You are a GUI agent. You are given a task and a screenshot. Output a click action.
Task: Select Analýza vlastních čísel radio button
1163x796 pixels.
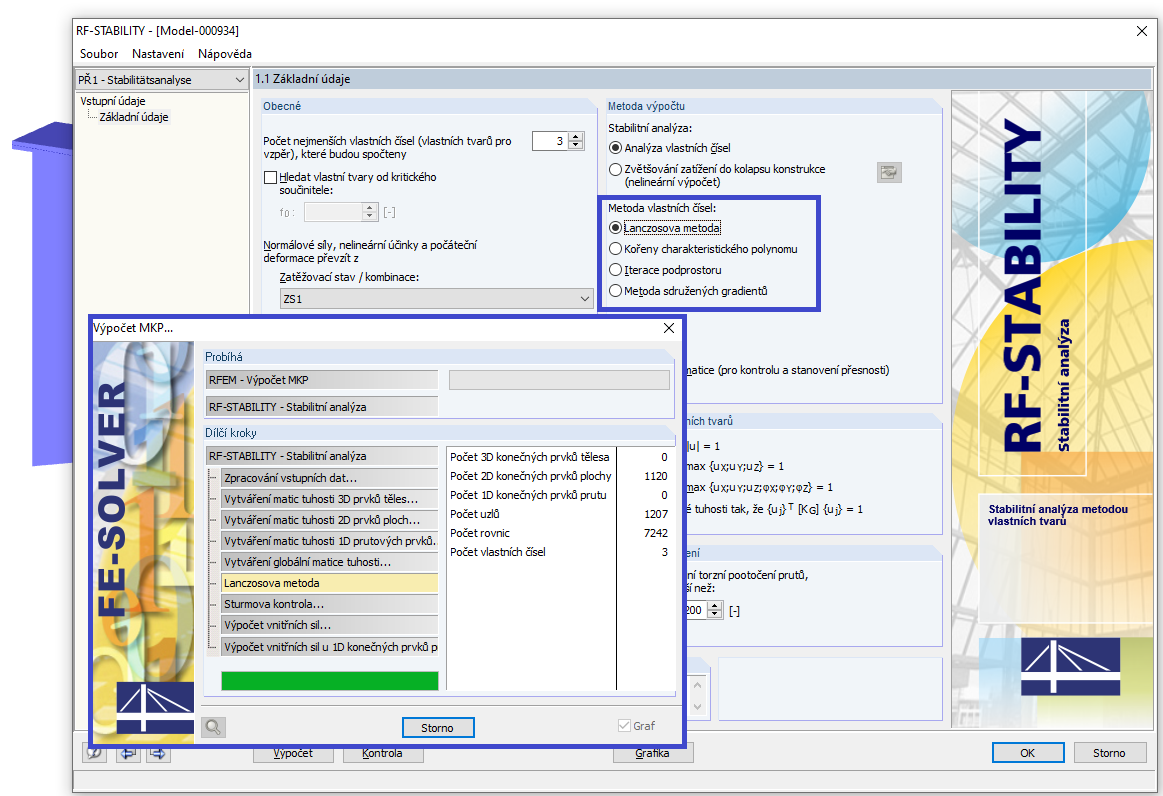click(x=615, y=148)
